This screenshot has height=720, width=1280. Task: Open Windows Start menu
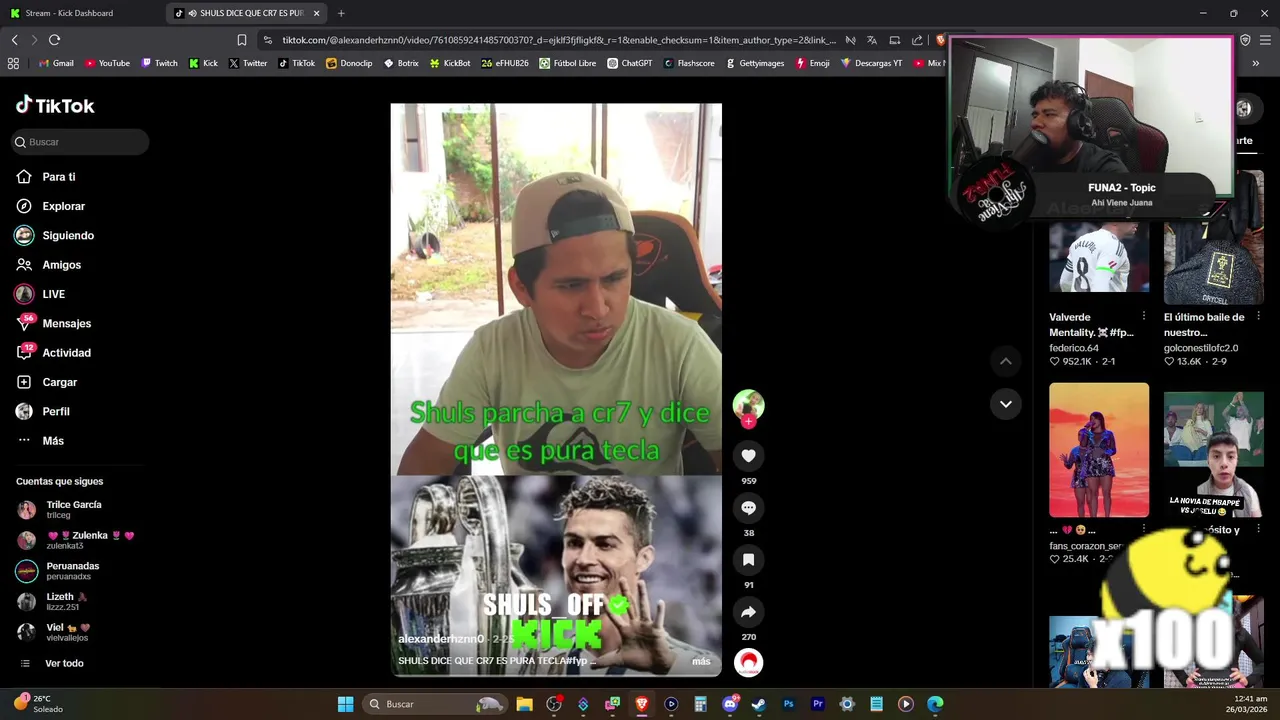[345, 704]
